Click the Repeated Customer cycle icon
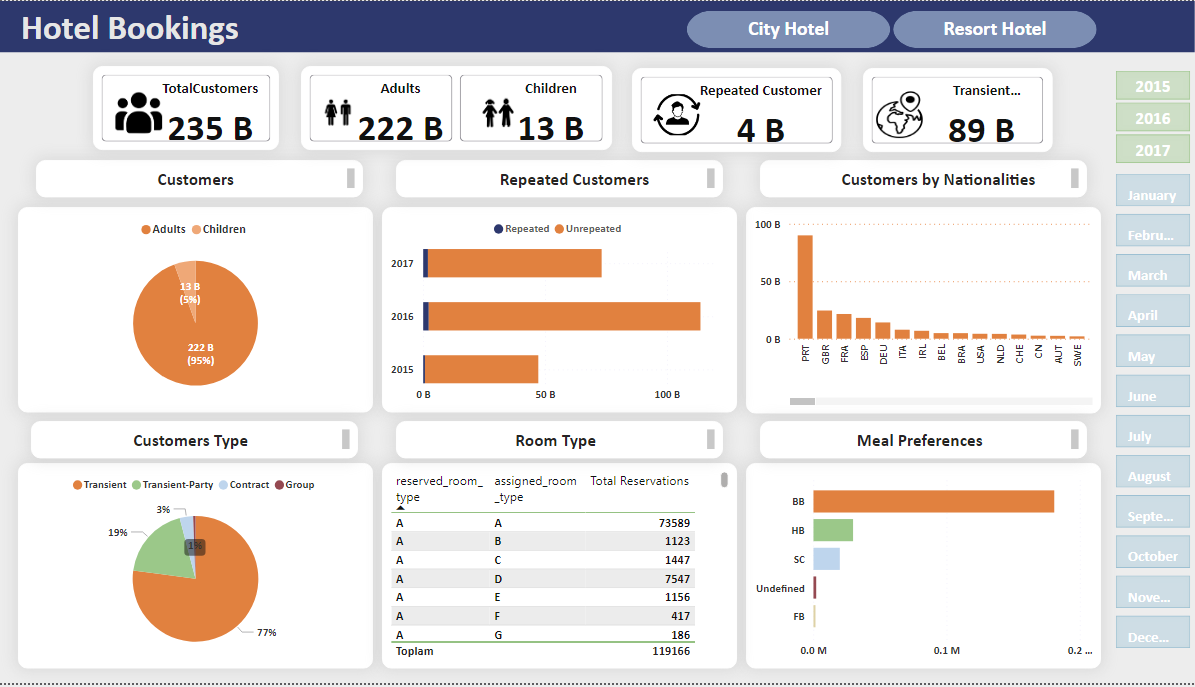This screenshot has width=1195, height=687. pos(676,114)
